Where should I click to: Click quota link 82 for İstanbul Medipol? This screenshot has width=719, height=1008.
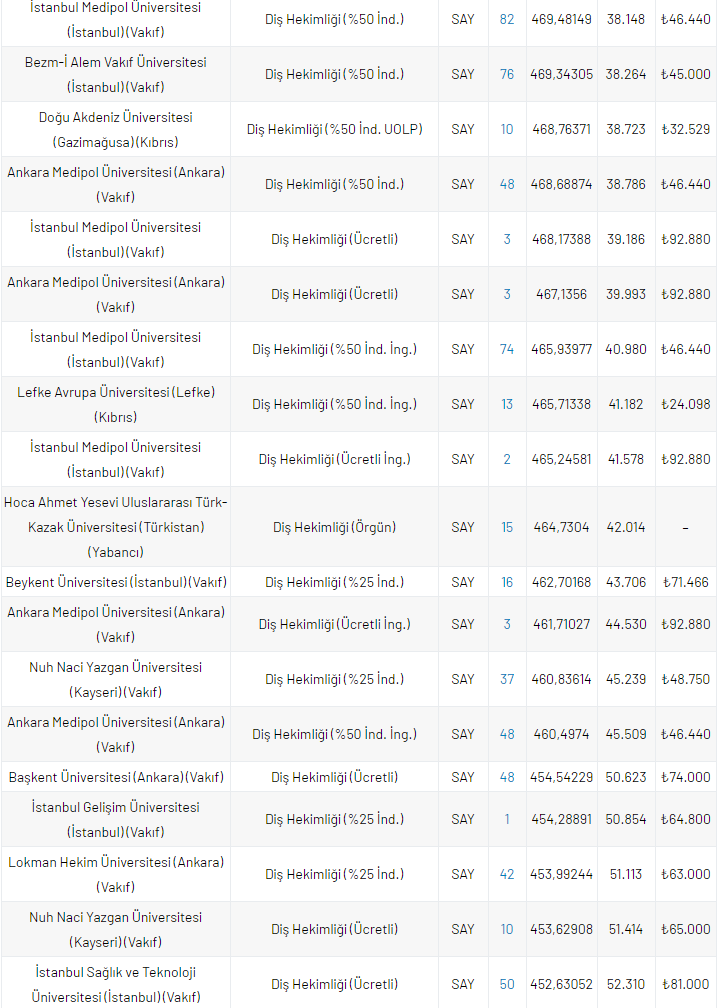(507, 19)
